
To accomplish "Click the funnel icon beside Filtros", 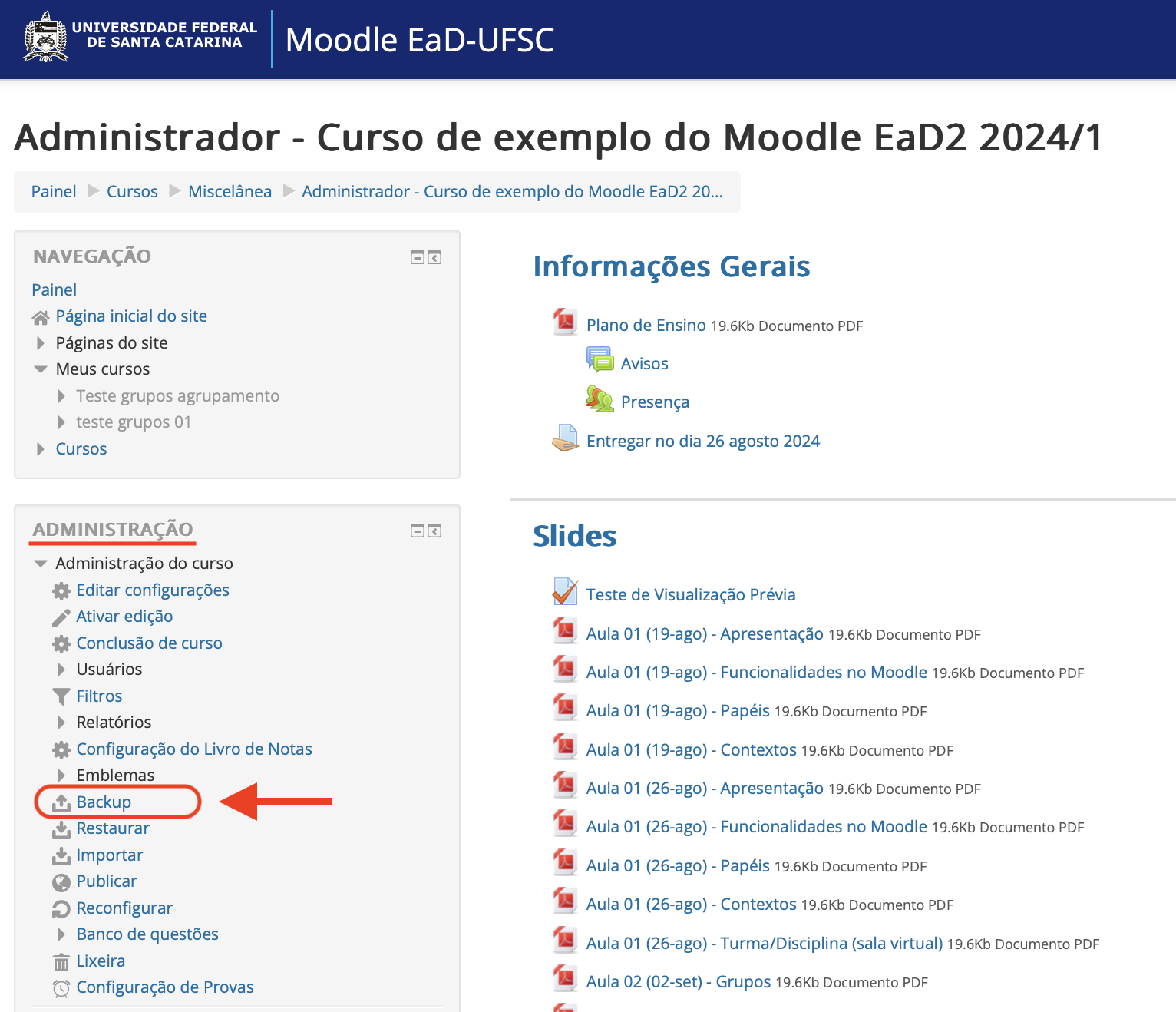I will pos(61,696).
